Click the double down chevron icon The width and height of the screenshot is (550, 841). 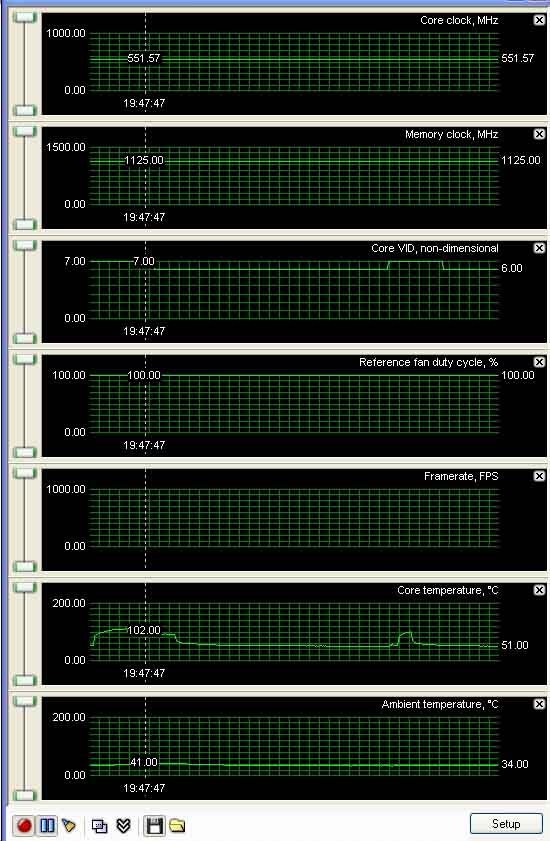123,825
